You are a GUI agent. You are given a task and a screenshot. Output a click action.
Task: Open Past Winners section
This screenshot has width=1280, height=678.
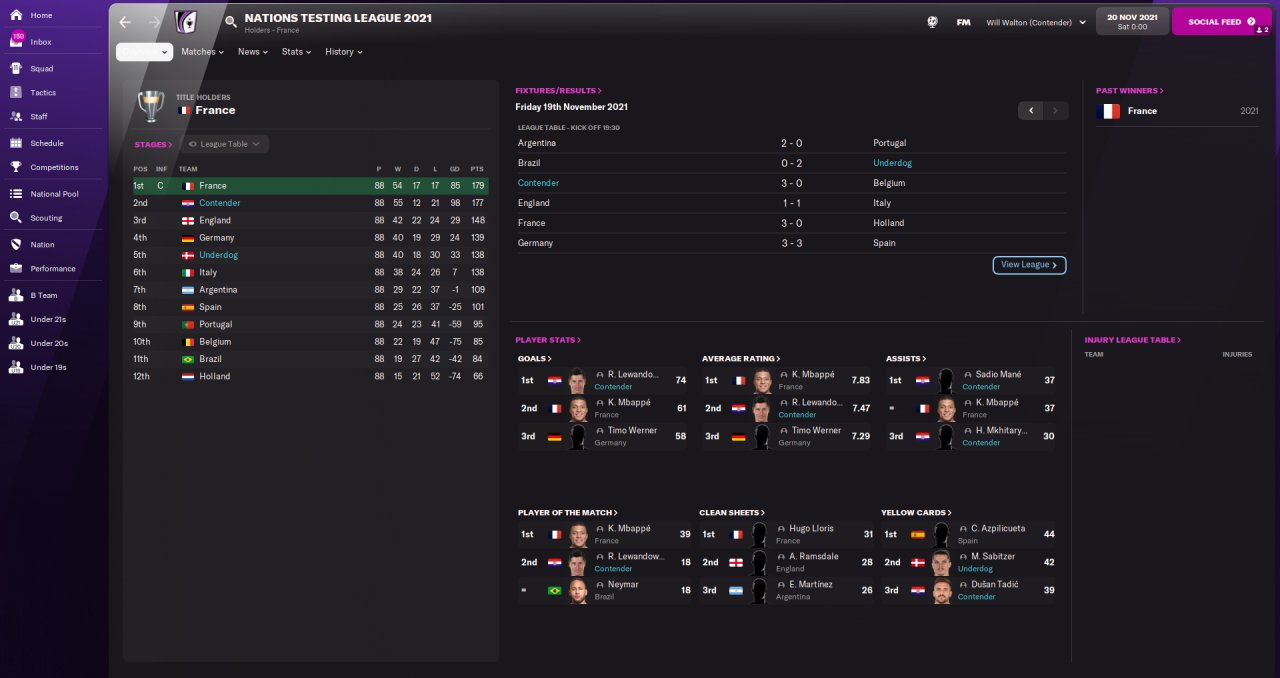1128,91
